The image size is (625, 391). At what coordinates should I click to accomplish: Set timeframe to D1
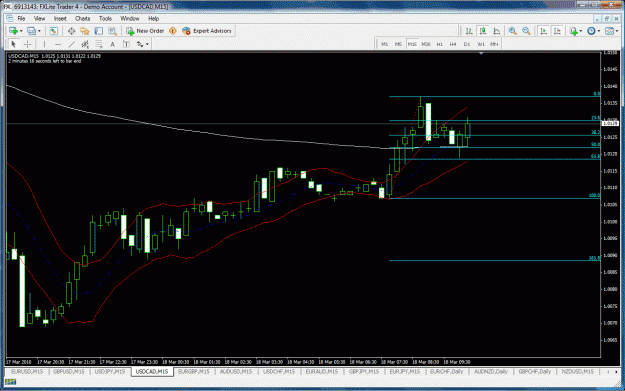[467, 44]
